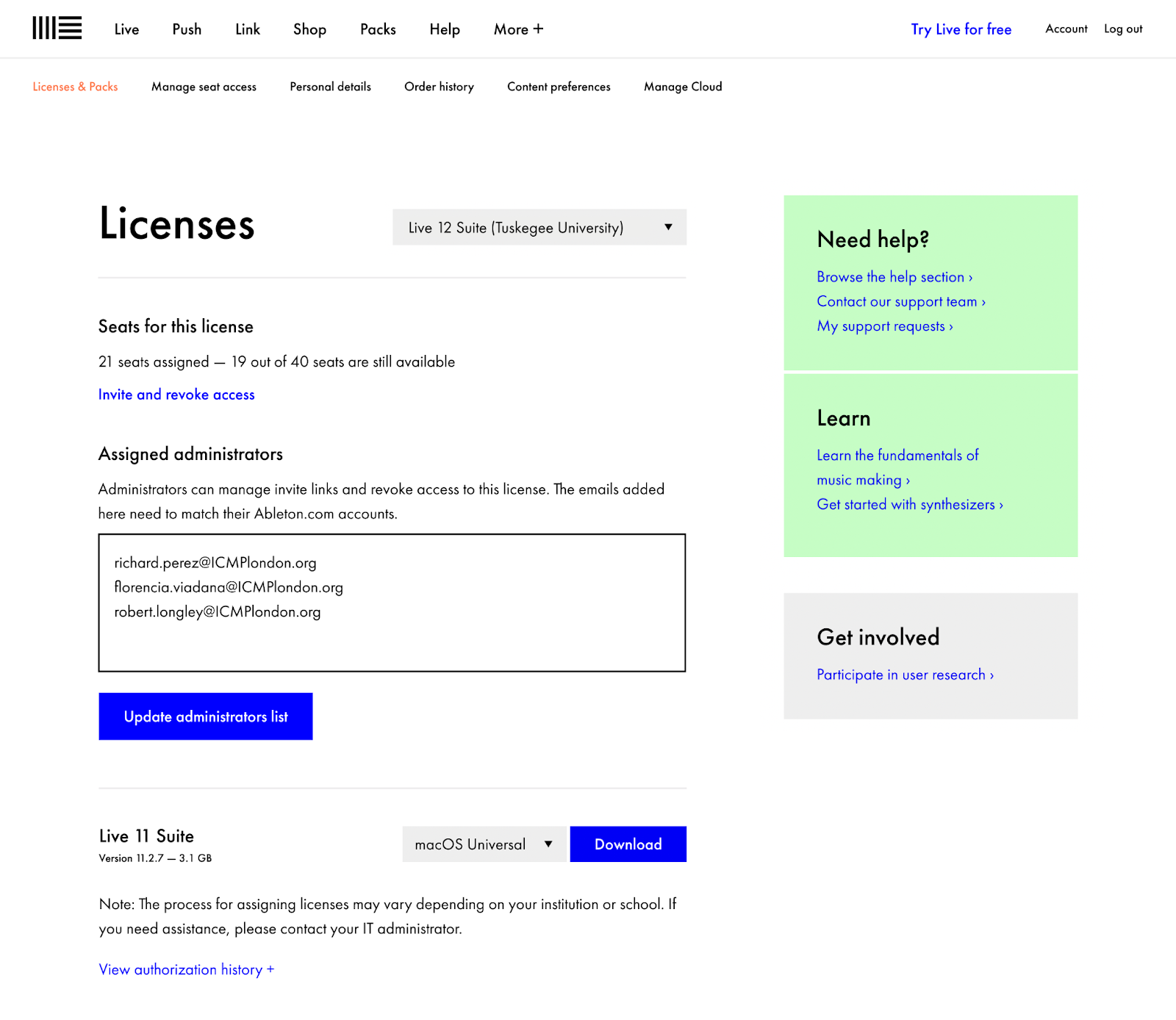Screen dimensions: 1176x1020
Task: Open Browse the help section link
Action: coord(894,277)
